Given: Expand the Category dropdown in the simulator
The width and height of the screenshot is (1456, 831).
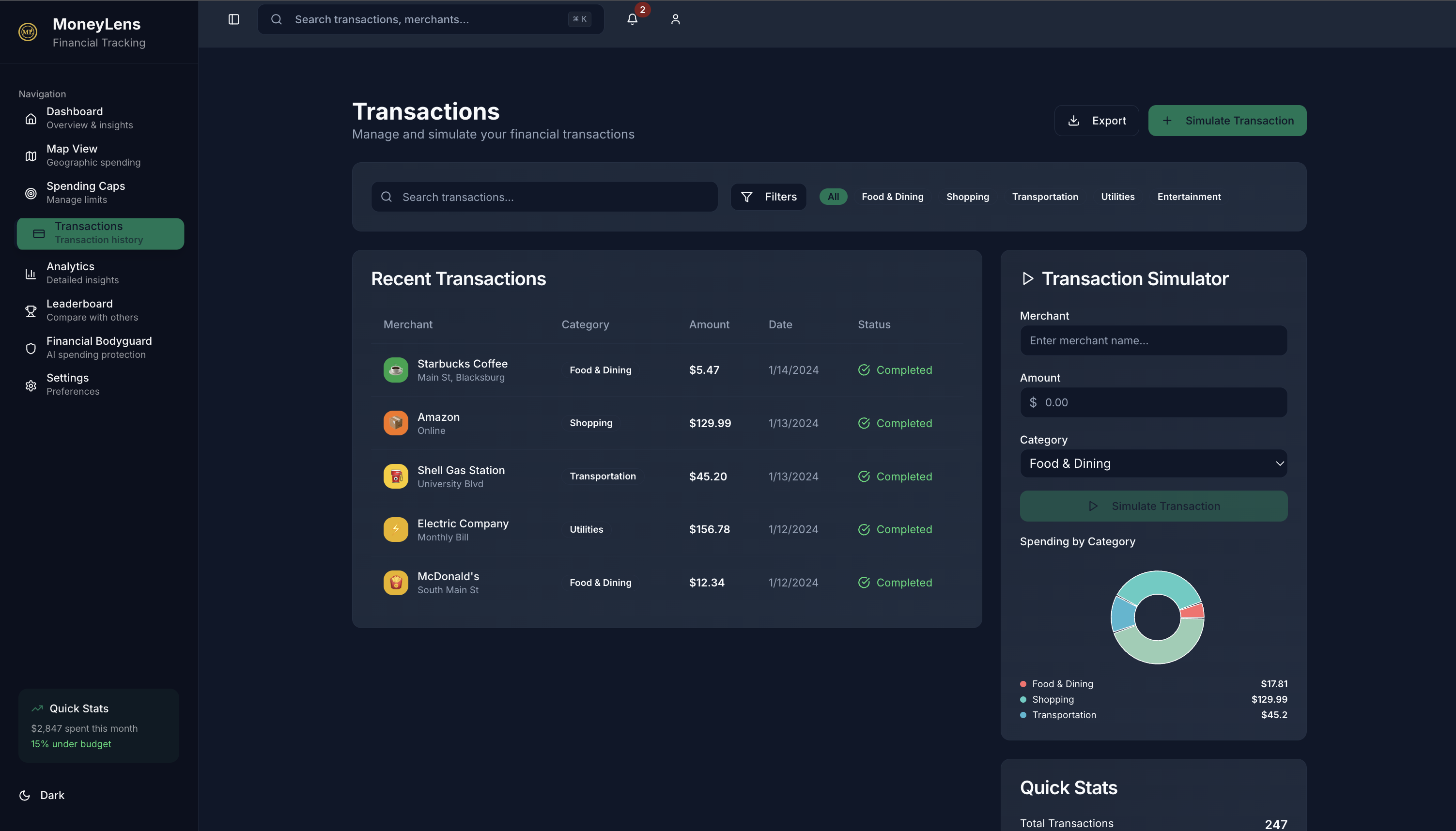Looking at the screenshot, I should coord(1153,463).
